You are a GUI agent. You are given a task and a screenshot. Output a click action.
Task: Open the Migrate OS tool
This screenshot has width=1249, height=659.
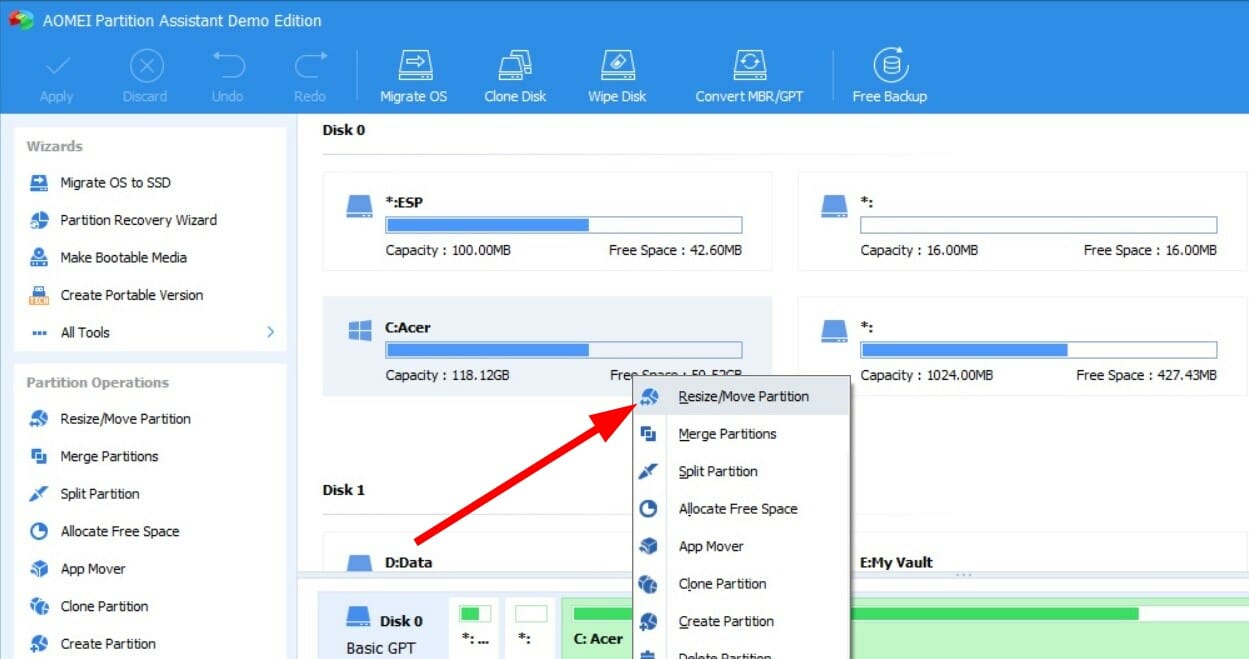pos(414,77)
